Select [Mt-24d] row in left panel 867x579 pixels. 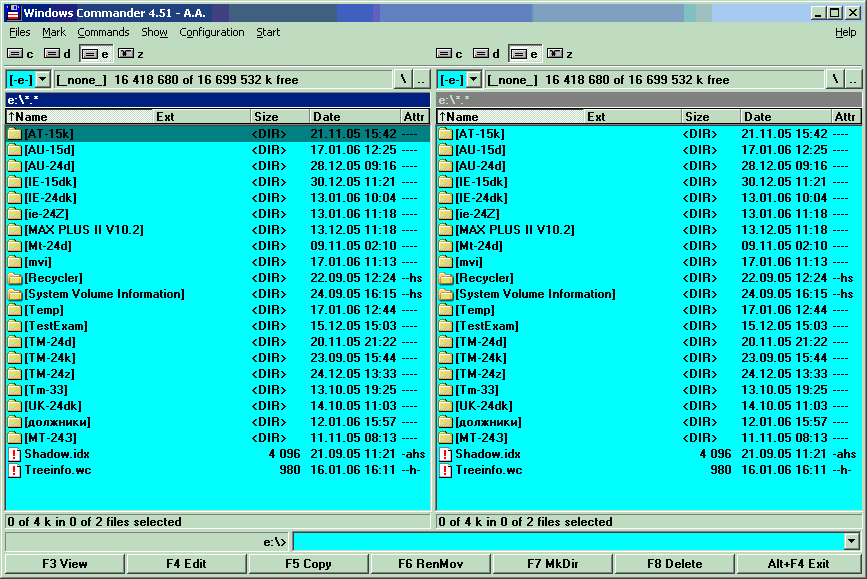point(218,246)
